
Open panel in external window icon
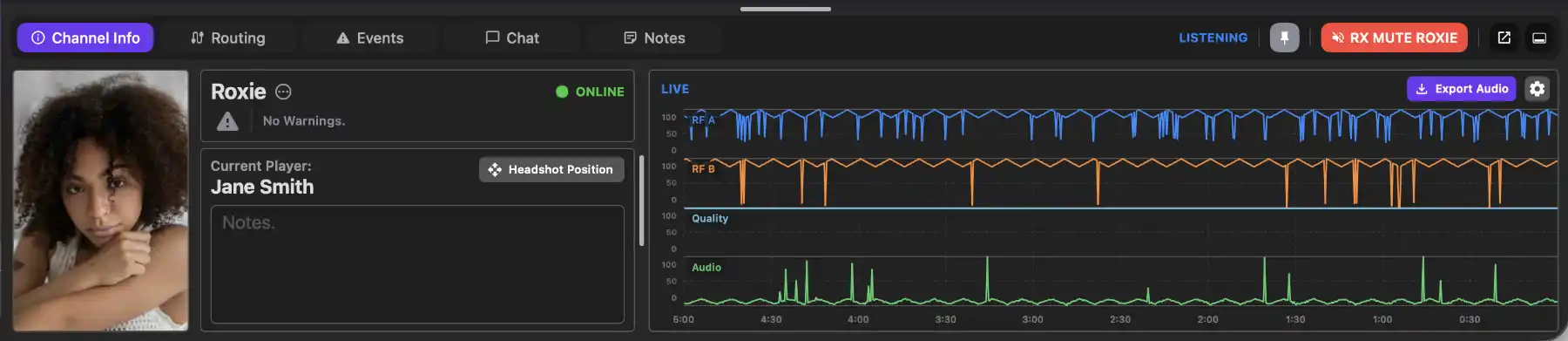click(x=1504, y=38)
